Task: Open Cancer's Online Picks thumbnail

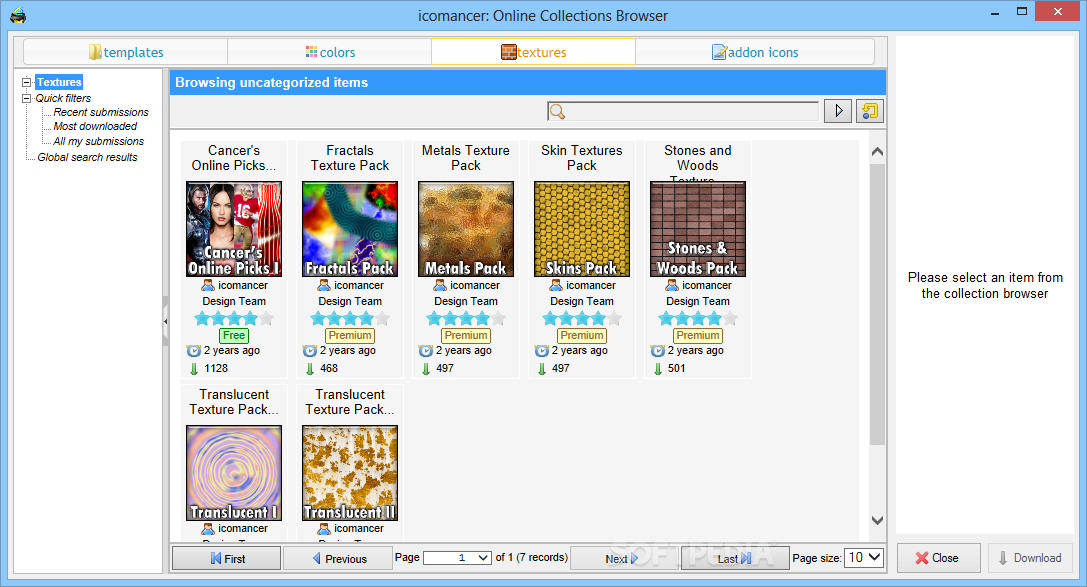Action: pos(234,229)
